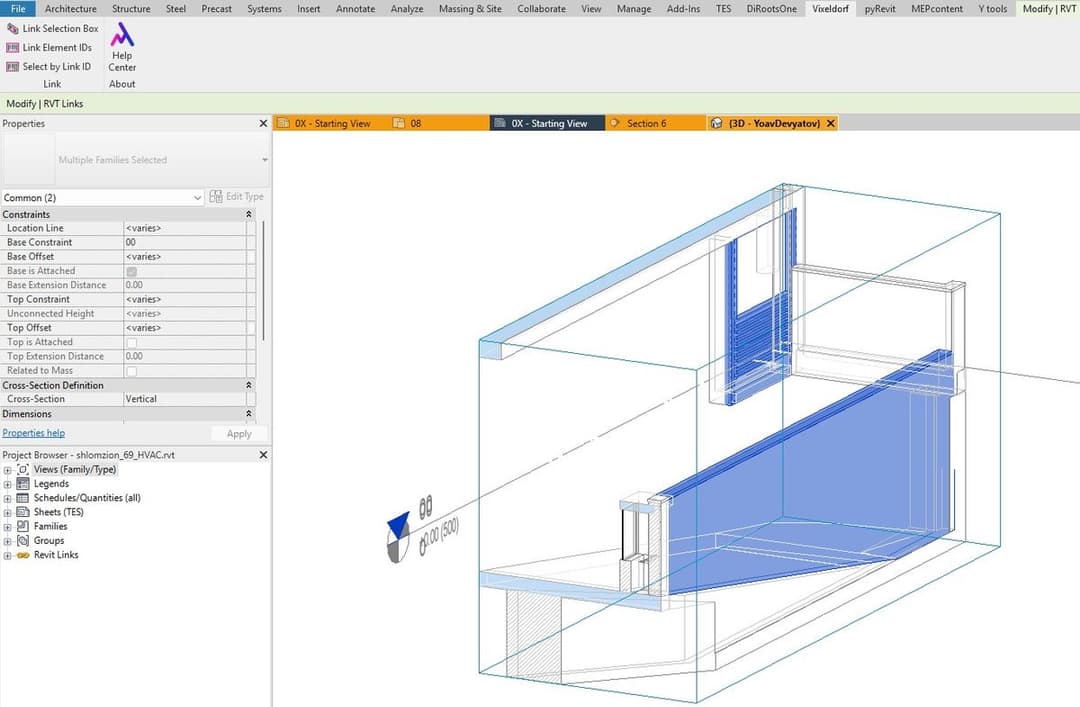Click the Properties panel vertical scrollbar

[x=263, y=280]
